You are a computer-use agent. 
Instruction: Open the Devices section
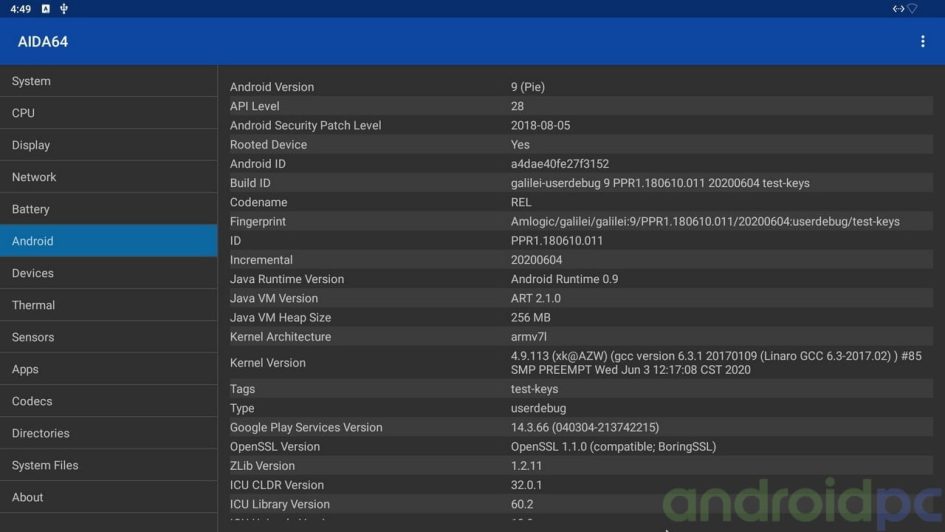tap(108, 273)
